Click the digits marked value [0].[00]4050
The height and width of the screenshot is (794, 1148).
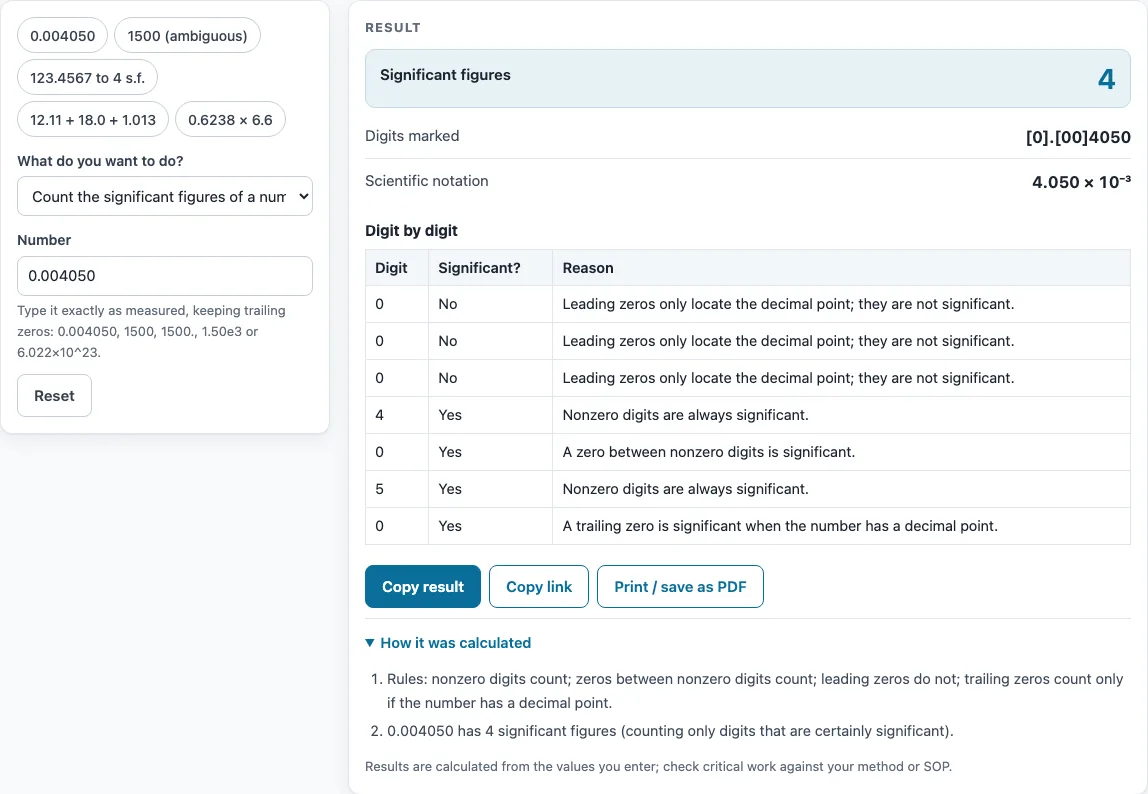[1078, 137]
